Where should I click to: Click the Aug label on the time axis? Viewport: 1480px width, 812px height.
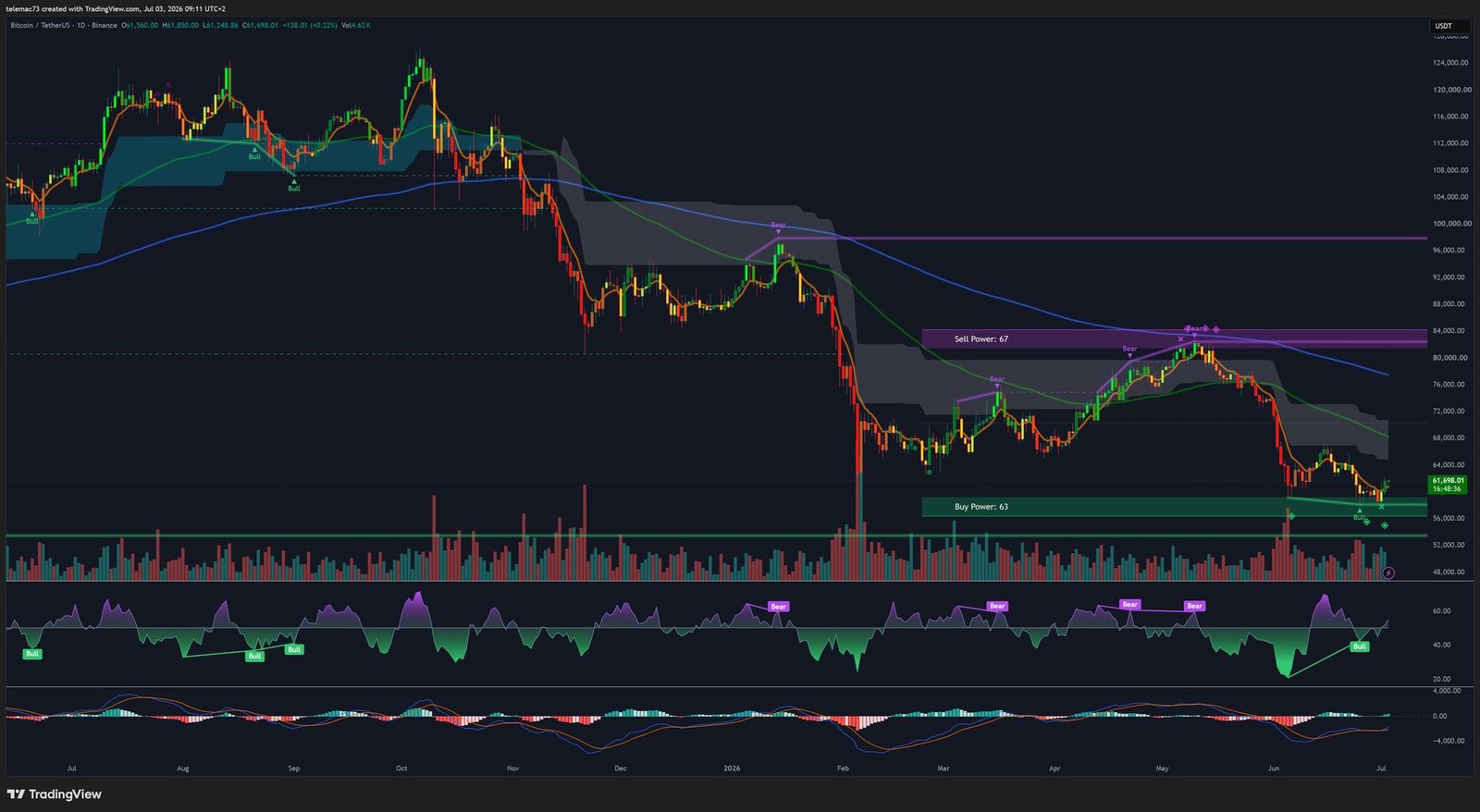coord(183,769)
